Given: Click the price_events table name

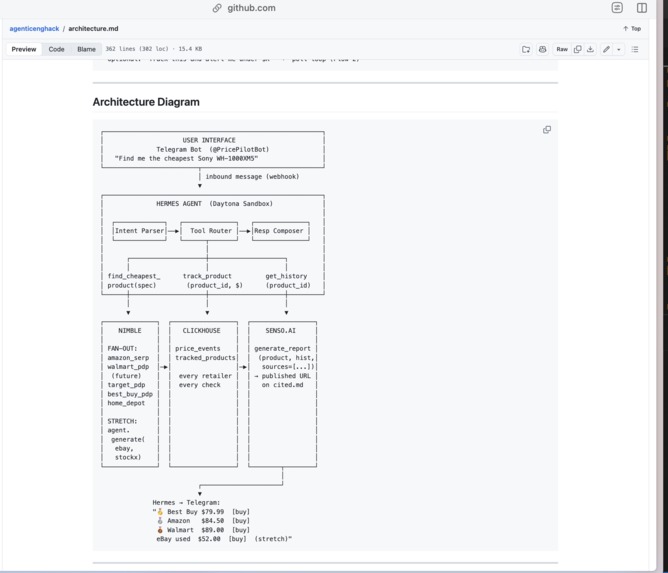Looking at the screenshot, I should (x=198, y=348).
